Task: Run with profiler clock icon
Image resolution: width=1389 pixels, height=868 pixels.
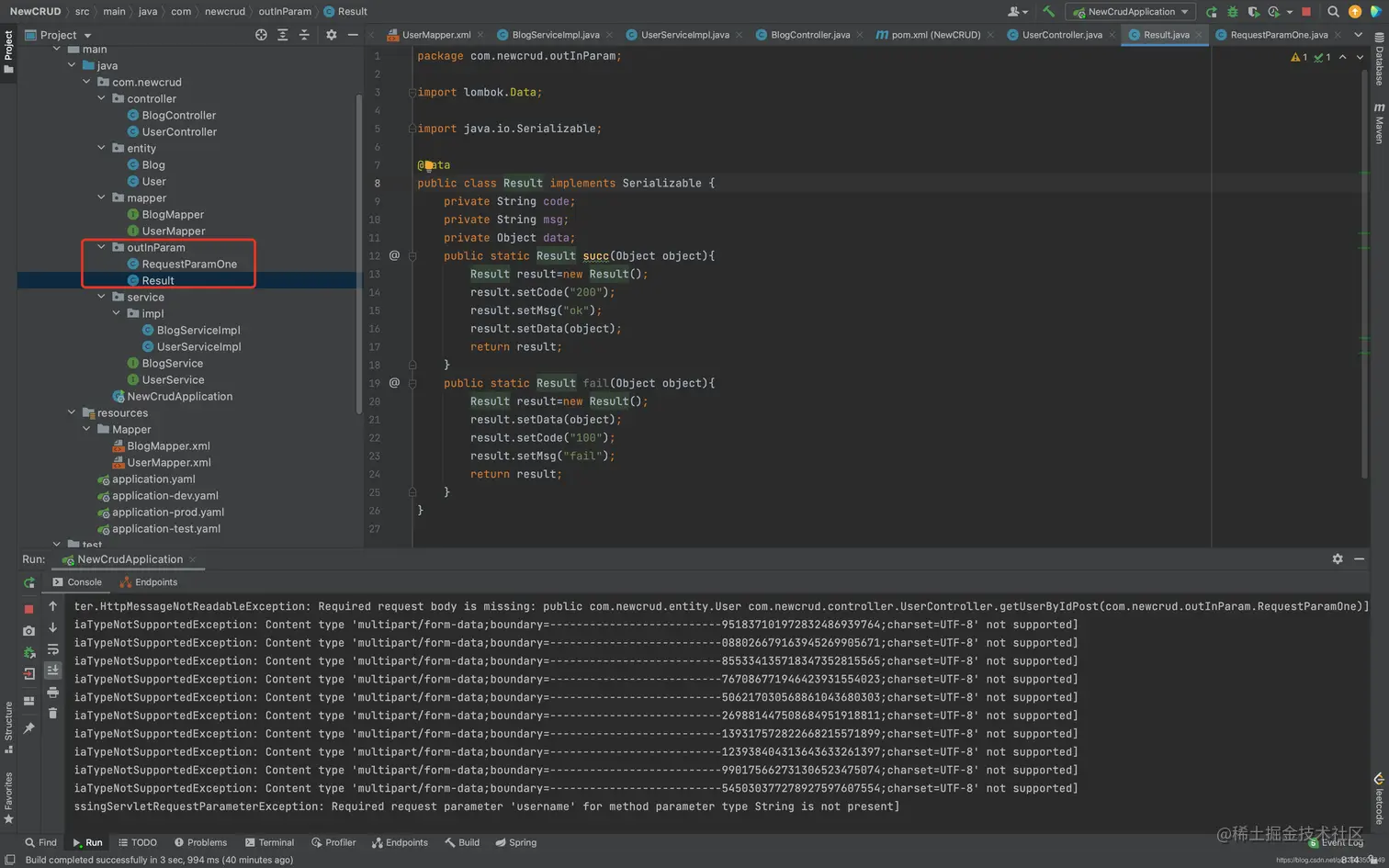Action: point(1274,12)
